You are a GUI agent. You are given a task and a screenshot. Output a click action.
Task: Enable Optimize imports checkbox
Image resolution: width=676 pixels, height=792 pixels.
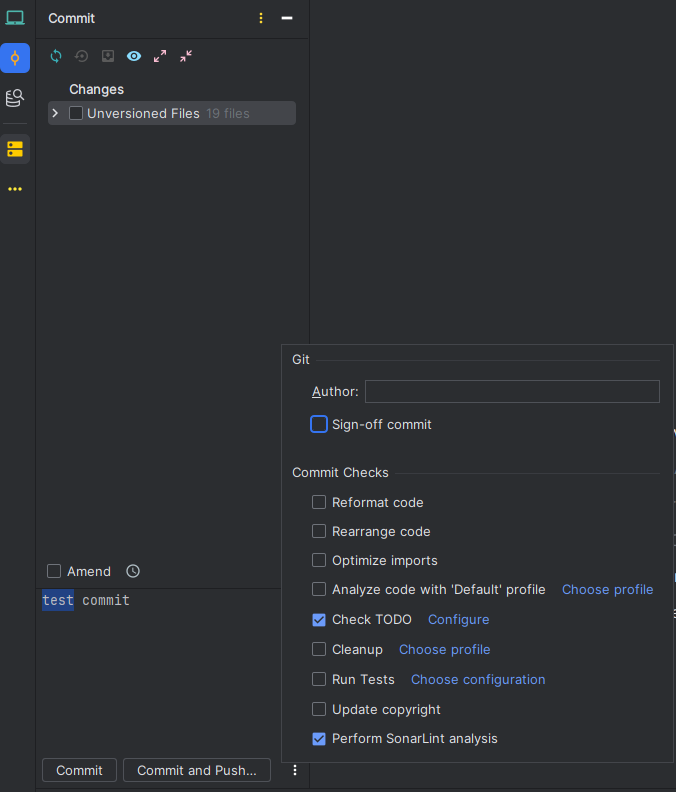pos(319,560)
